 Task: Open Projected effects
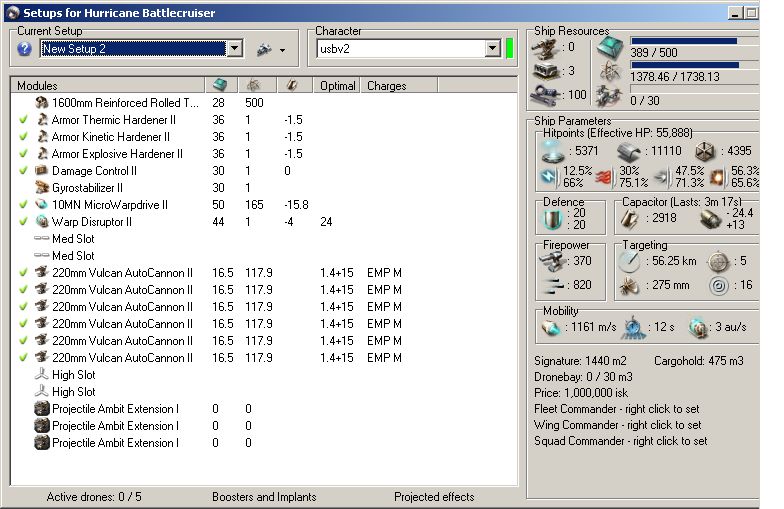(434, 496)
